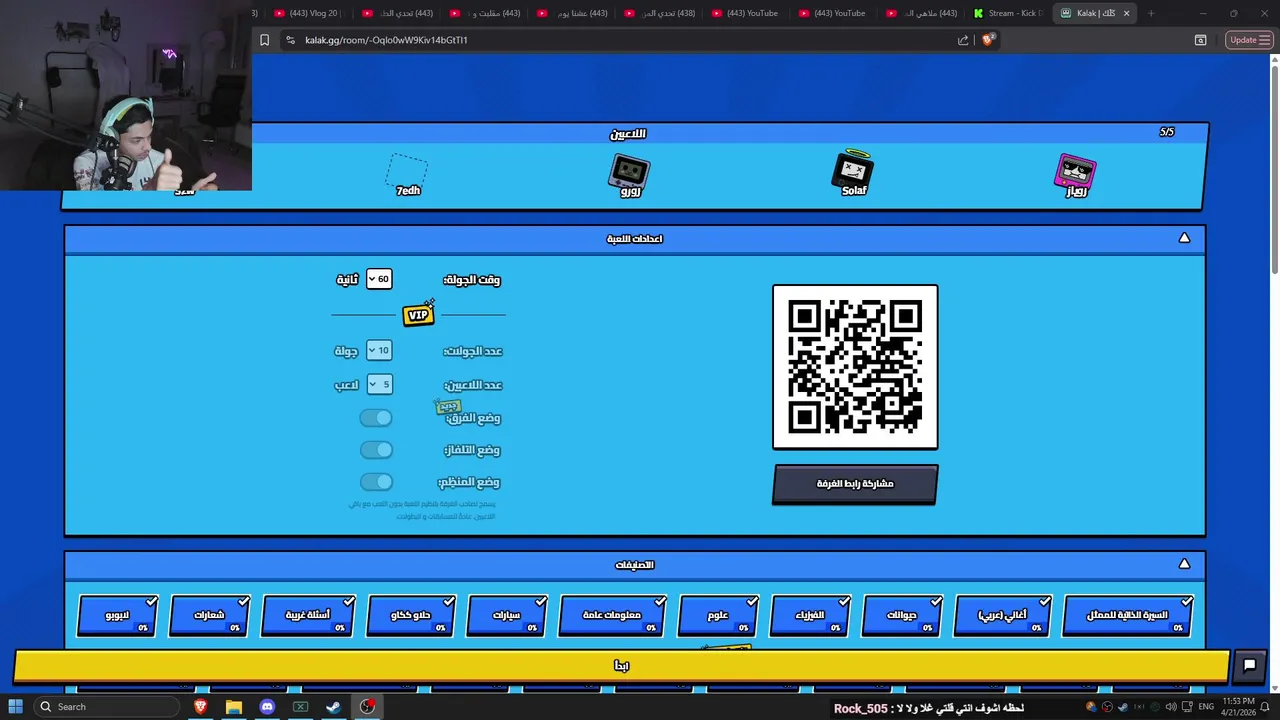Image resolution: width=1280 pixels, height=720 pixels.
Task: Toggle the TV mode switch
Action: pos(377,450)
